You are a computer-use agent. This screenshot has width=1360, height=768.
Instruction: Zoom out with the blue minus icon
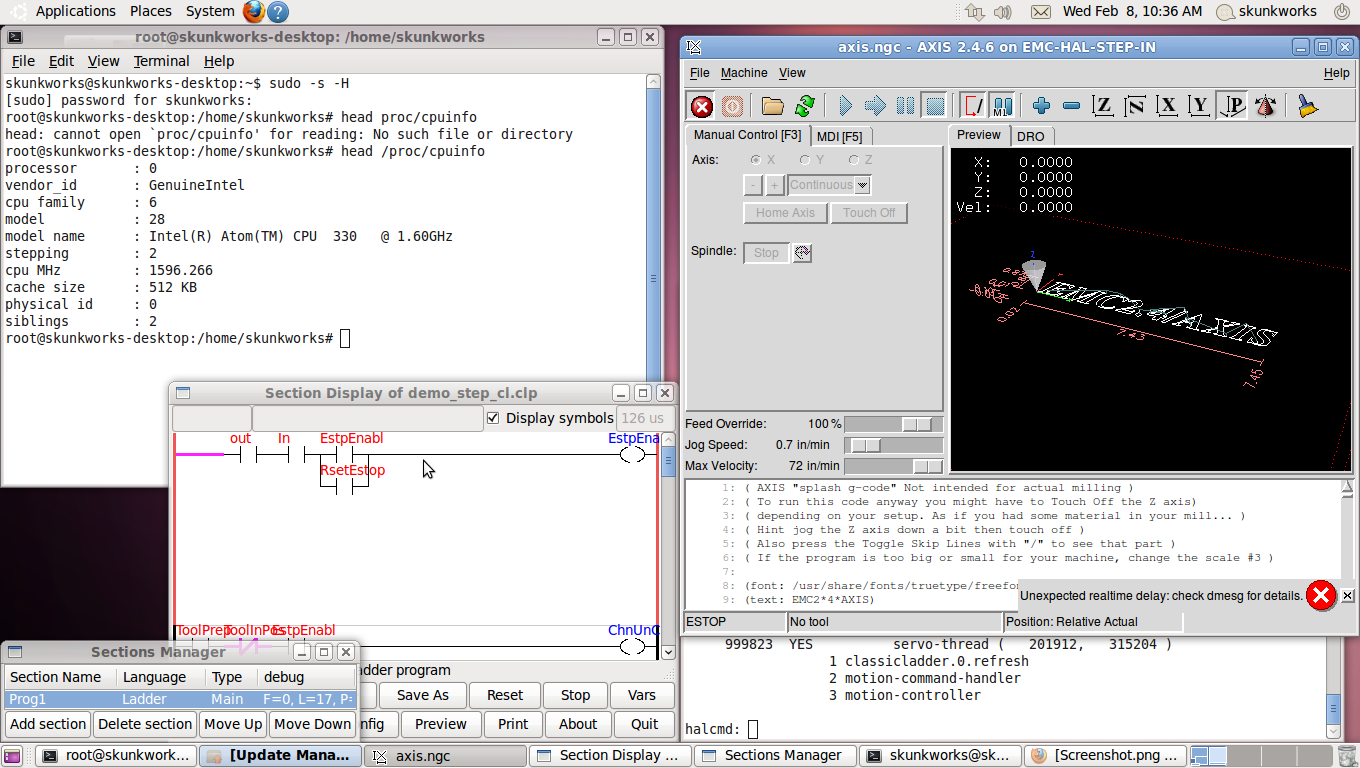(x=1071, y=106)
